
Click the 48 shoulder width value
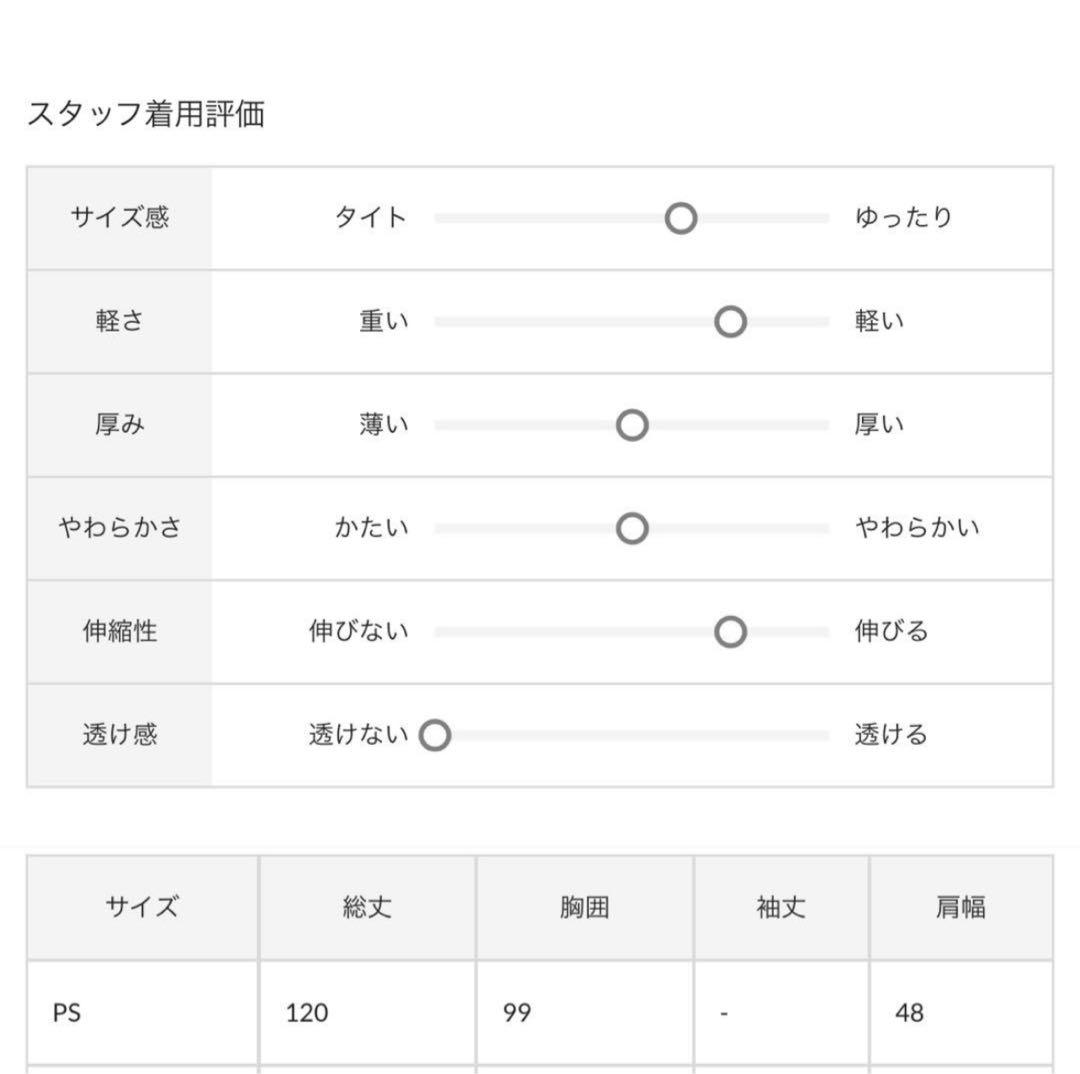[x=909, y=1013]
